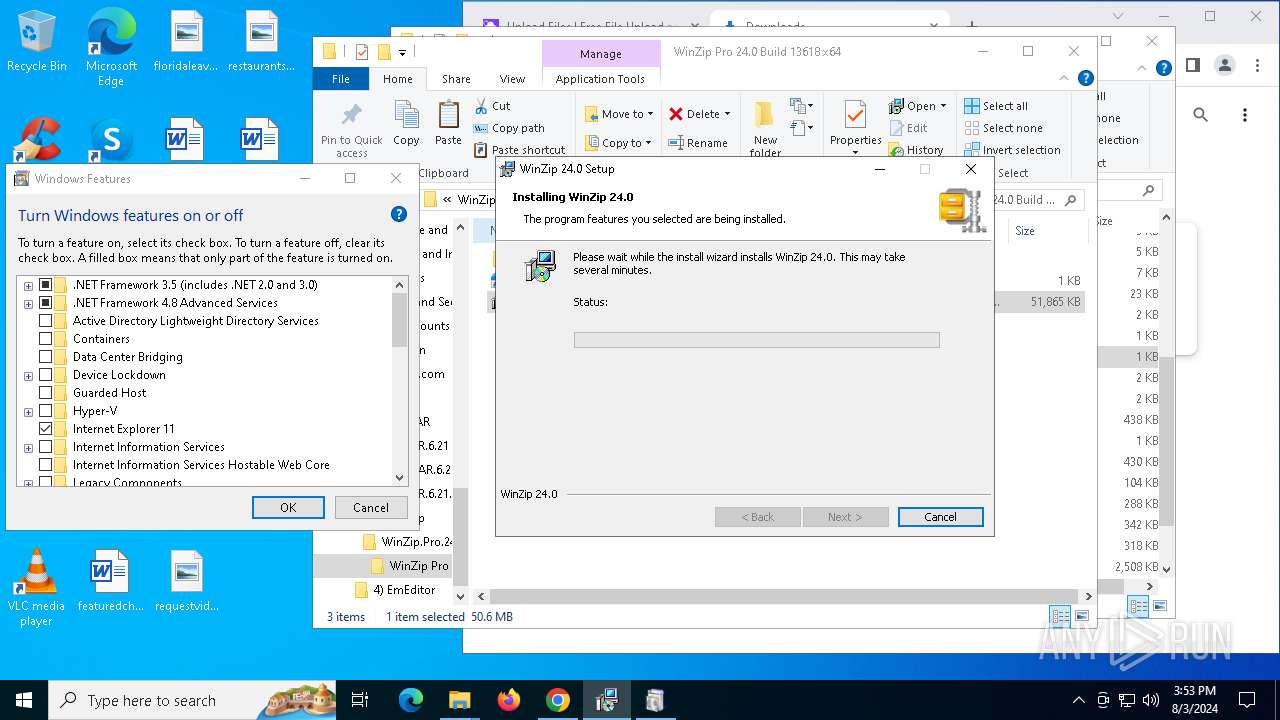Open the Copy to dropdown

(x=619, y=143)
